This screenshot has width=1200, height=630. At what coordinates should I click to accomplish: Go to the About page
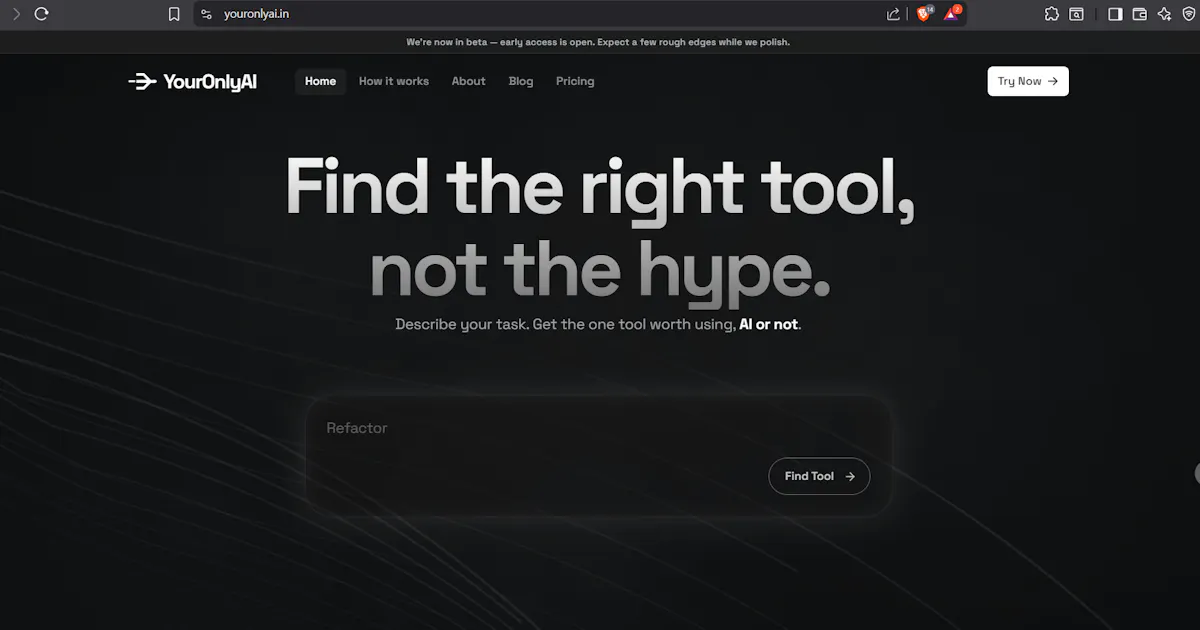[x=468, y=81]
